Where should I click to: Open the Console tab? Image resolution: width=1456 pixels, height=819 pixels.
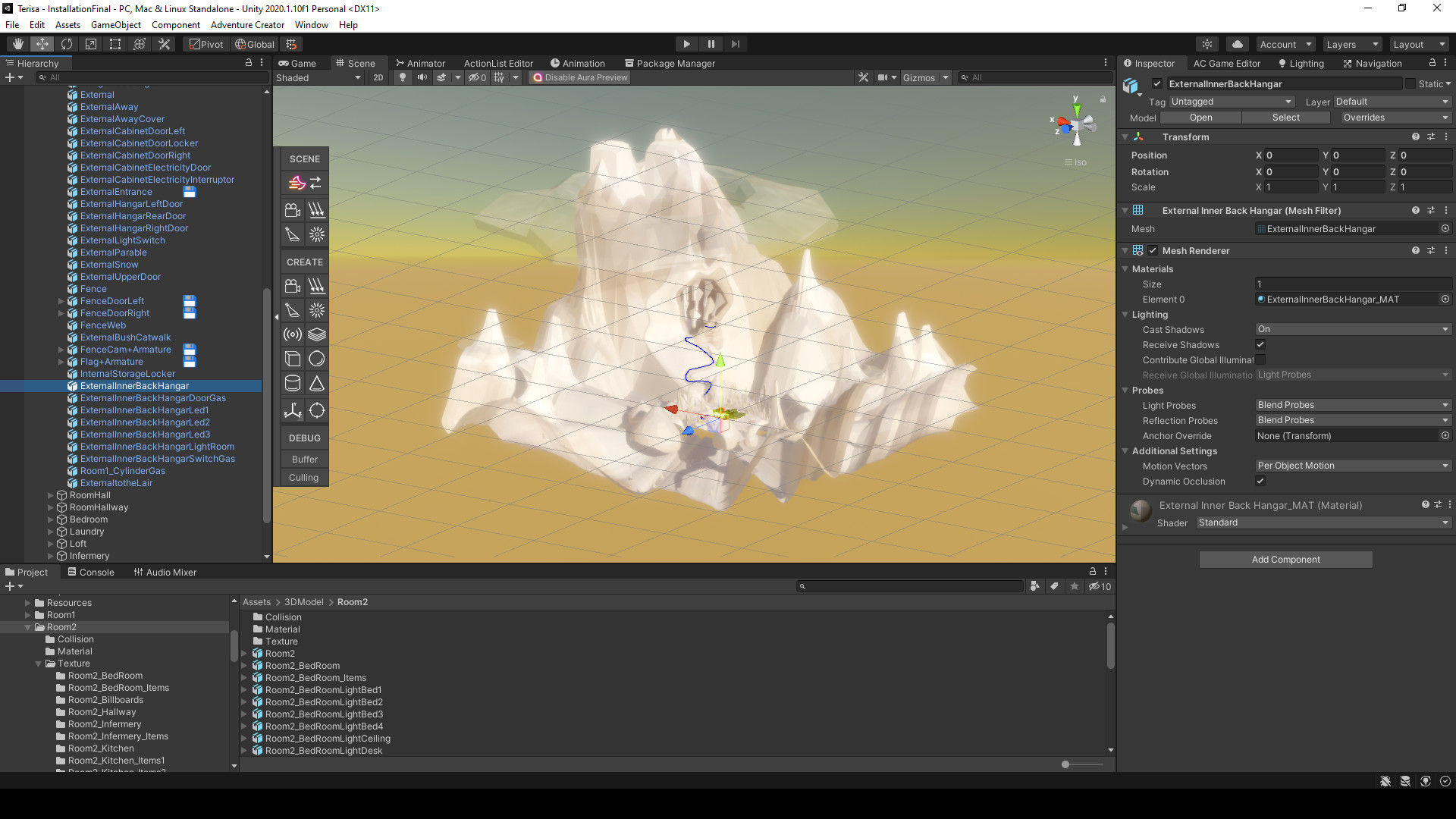(x=91, y=572)
